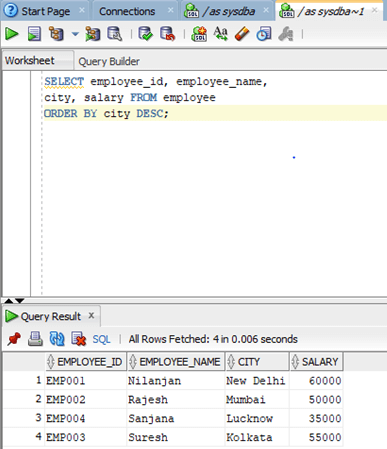Sort by the SALARY column header

pyautogui.click(x=316, y=362)
